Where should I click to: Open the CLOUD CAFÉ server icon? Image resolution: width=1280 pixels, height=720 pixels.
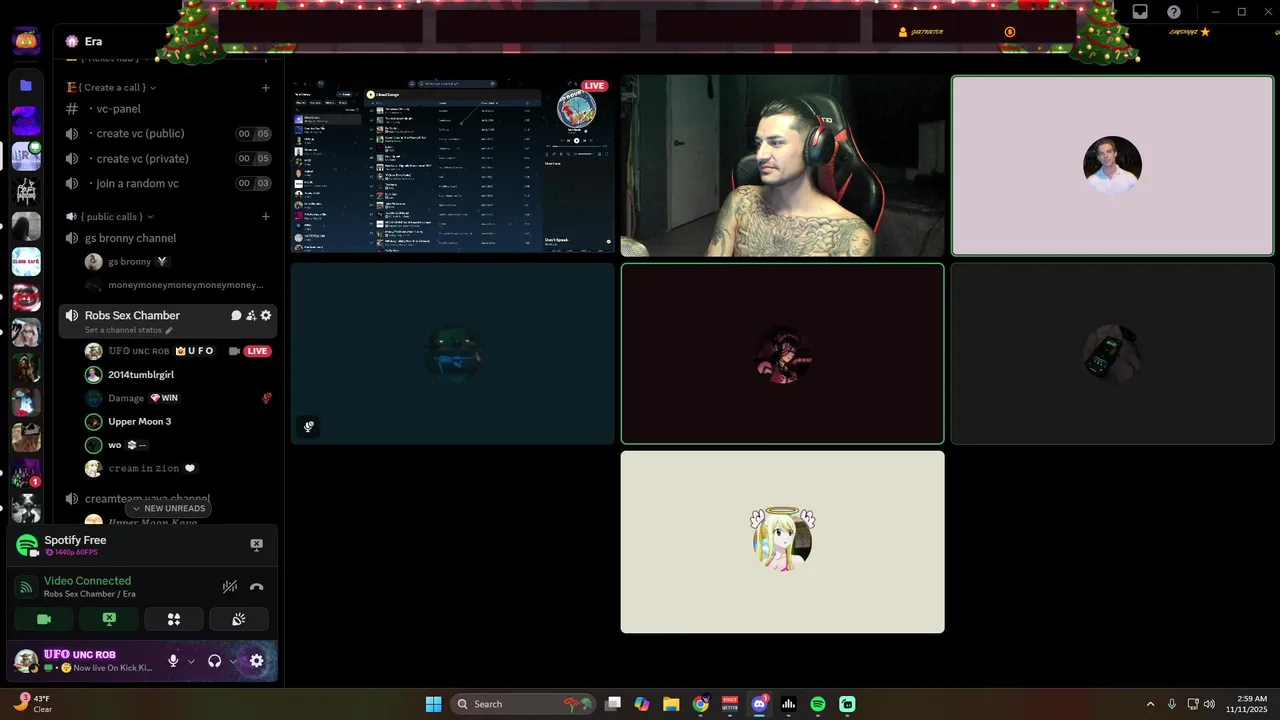point(26,262)
